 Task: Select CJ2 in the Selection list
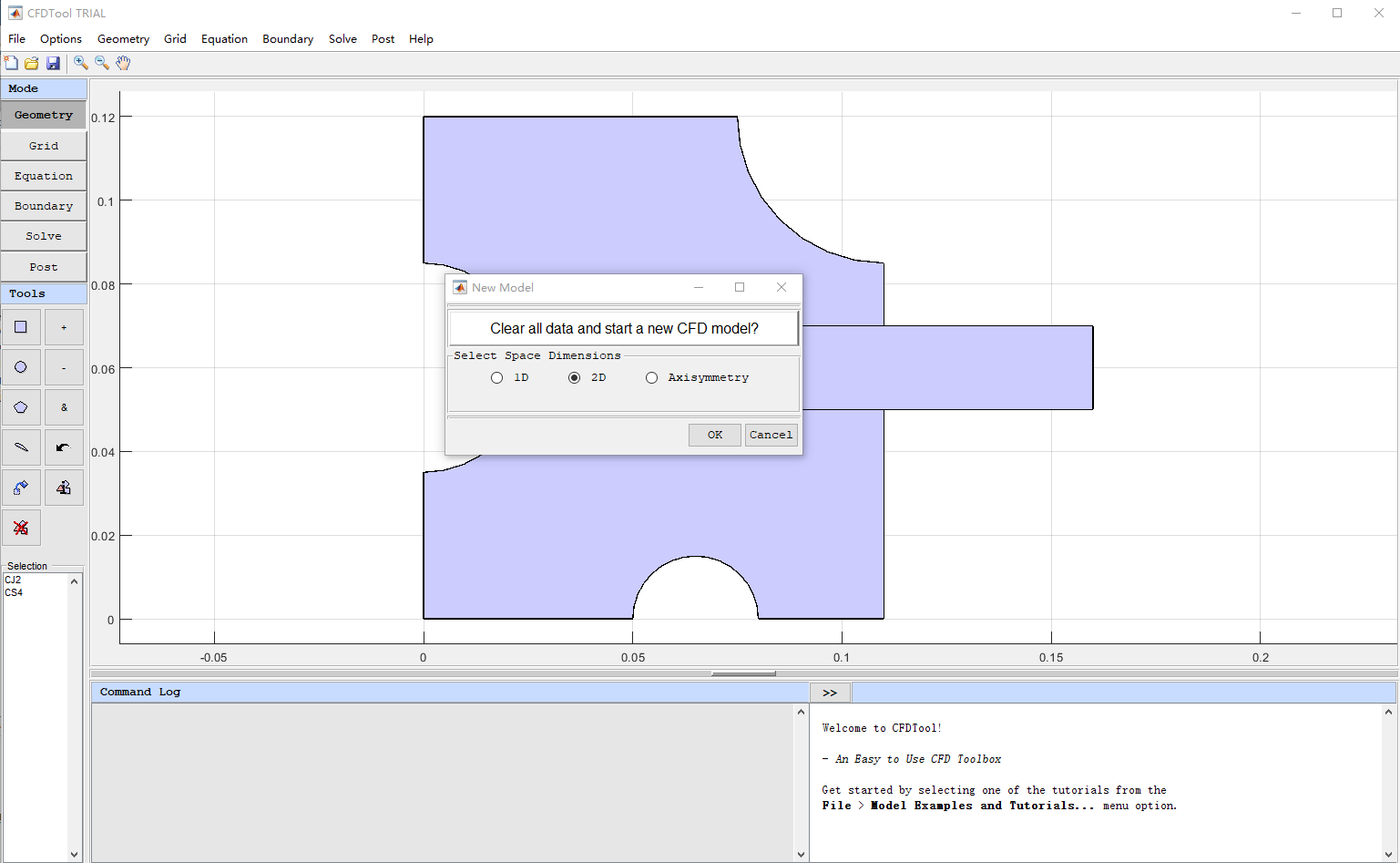click(x=13, y=579)
